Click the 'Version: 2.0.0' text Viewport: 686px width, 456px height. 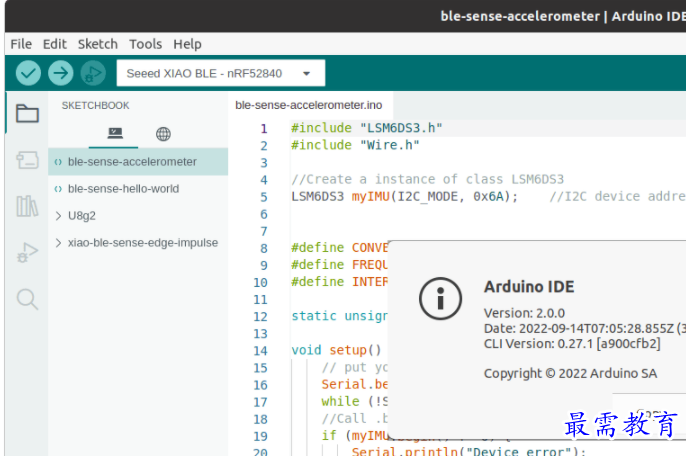(524, 313)
